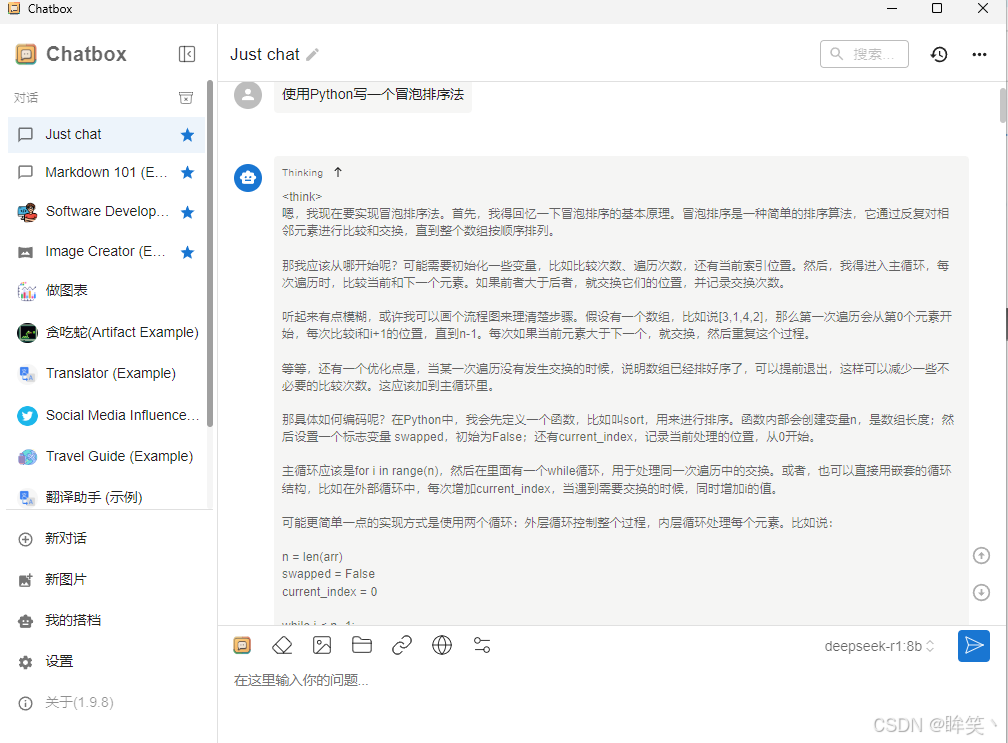The height and width of the screenshot is (743, 1008).
Task: Open the Travel Guide (Example) conversation
Action: tap(106, 456)
